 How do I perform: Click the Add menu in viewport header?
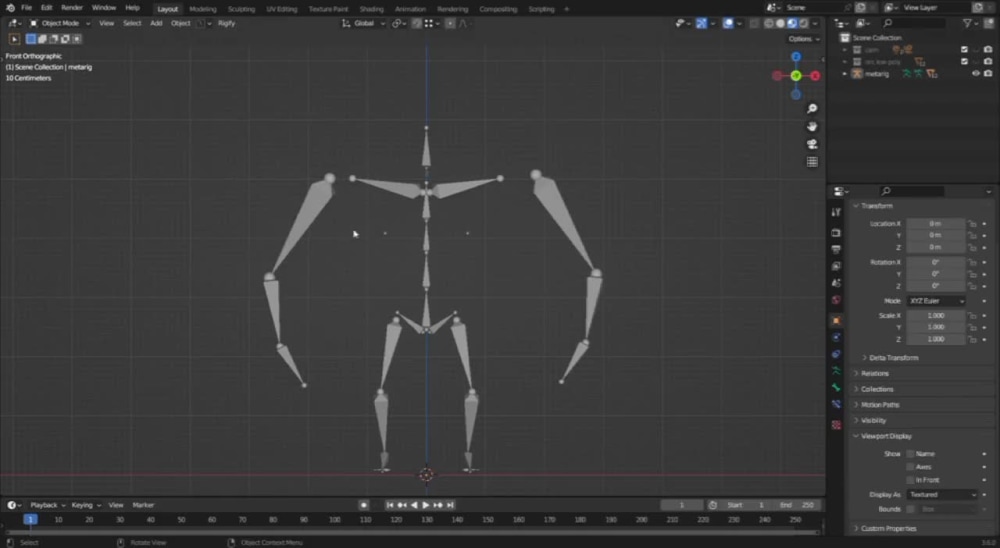tap(156, 24)
